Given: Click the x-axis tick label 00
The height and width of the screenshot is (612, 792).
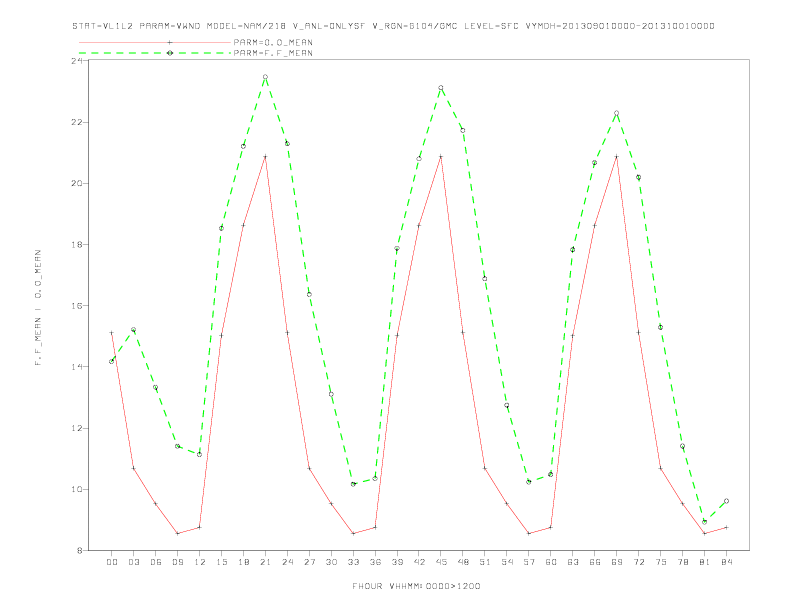Looking at the screenshot, I should [x=112, y=562].
